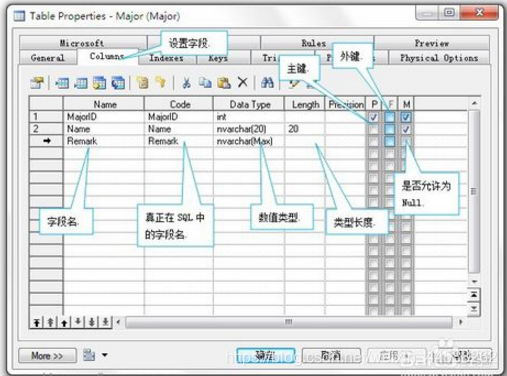The image size is (507, 376).
Task: Click the Length cell showing 20
Action: [x=305, y=129]
